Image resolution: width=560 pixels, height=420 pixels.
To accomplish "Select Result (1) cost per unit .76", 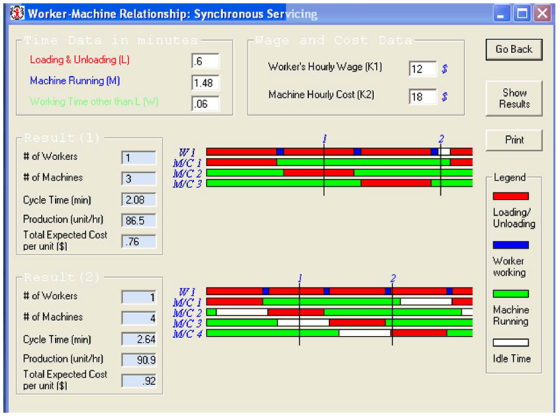I will (139, 241).
